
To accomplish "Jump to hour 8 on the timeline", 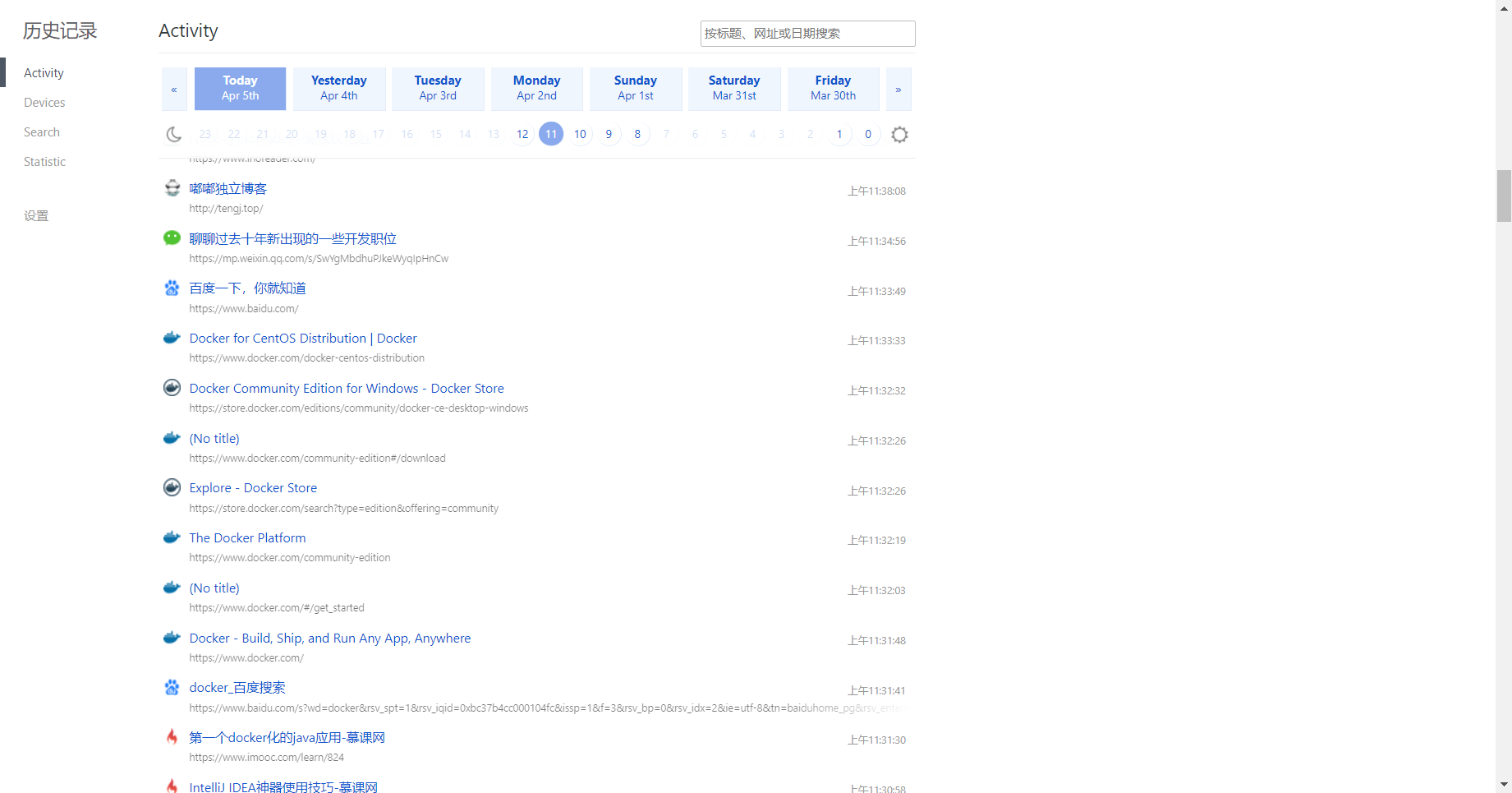I will (x=637, y=134).
